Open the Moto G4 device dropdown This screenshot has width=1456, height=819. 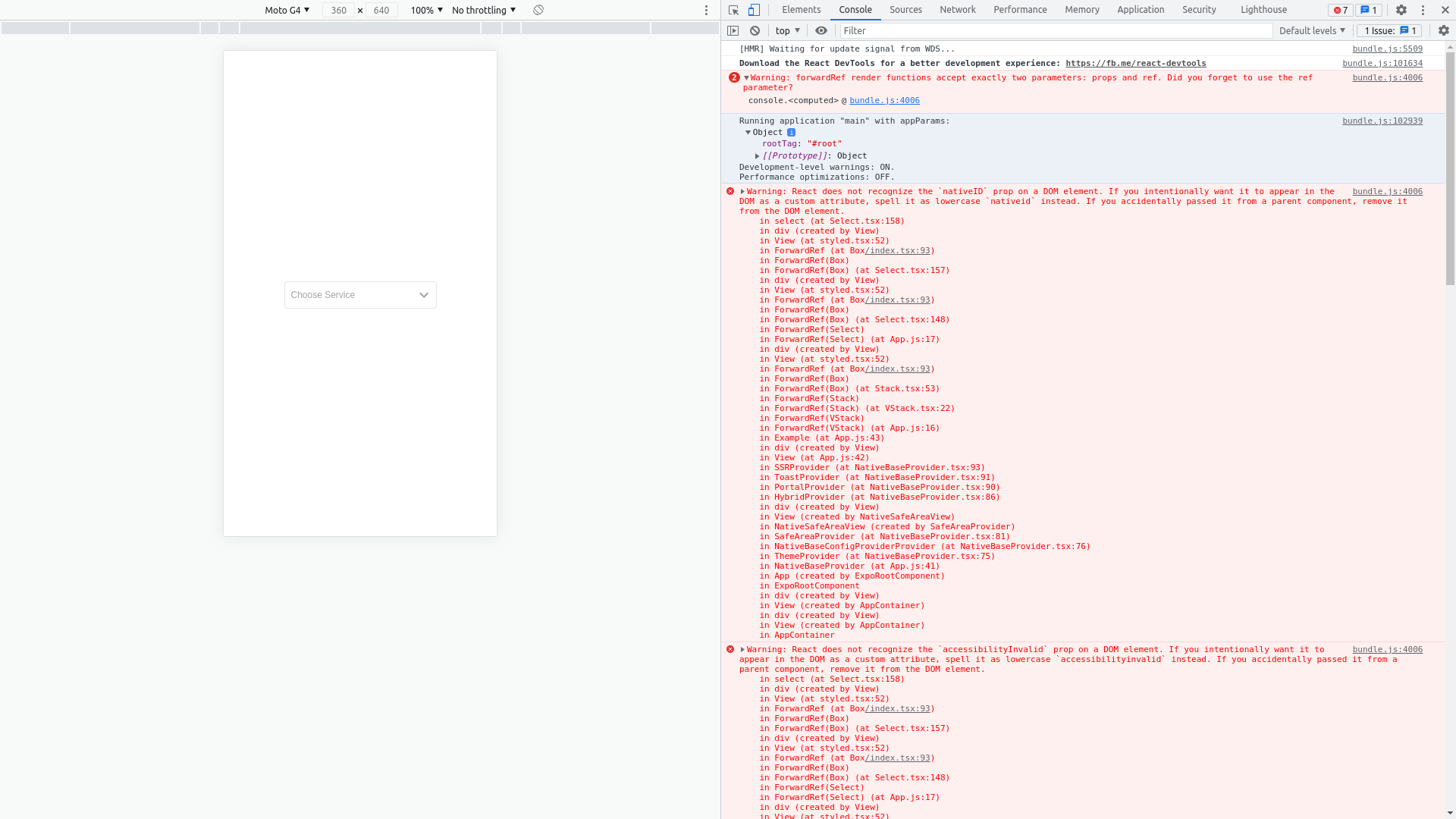coord(285,10)
